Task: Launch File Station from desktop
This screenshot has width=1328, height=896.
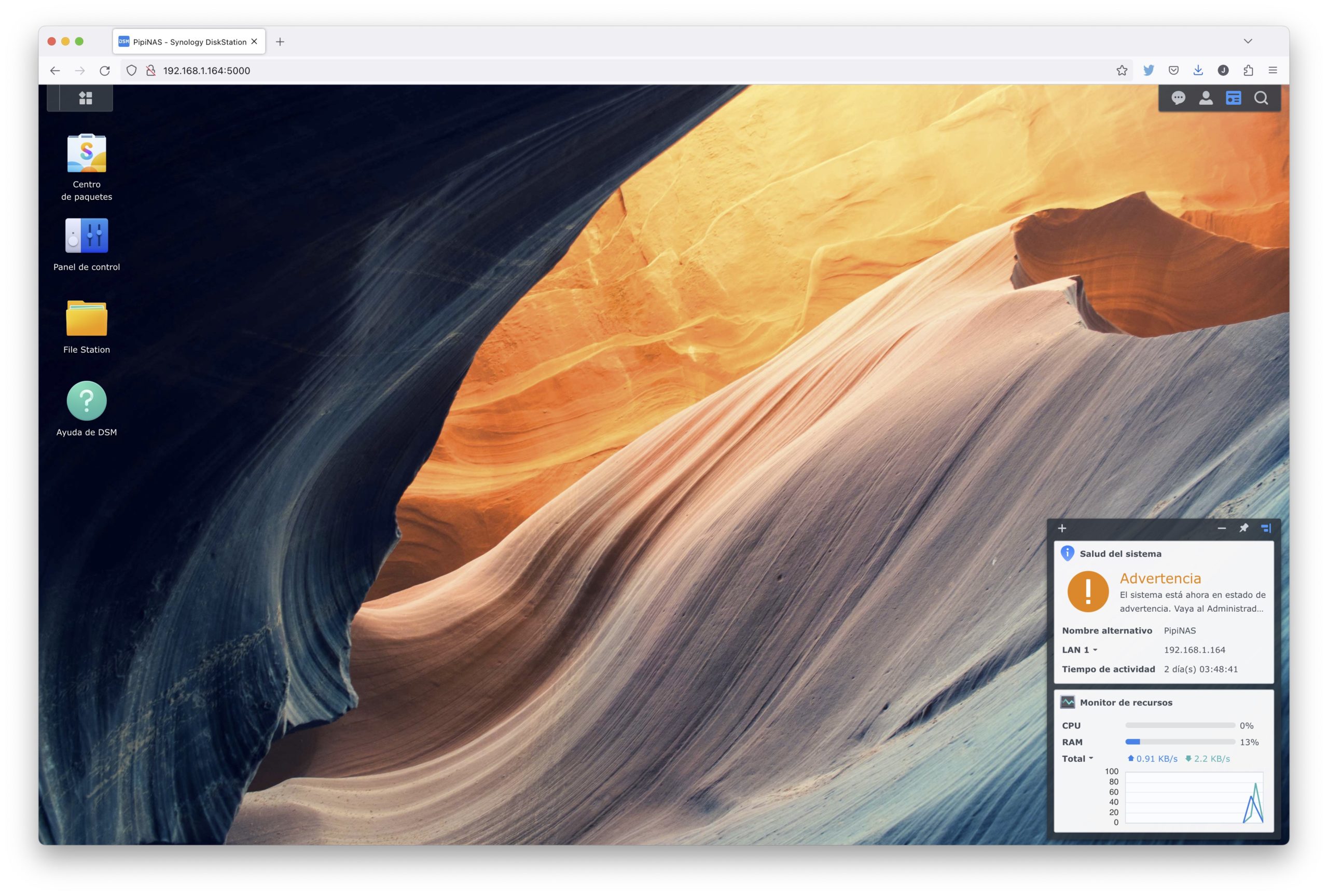Action: (x=86, y=318)
